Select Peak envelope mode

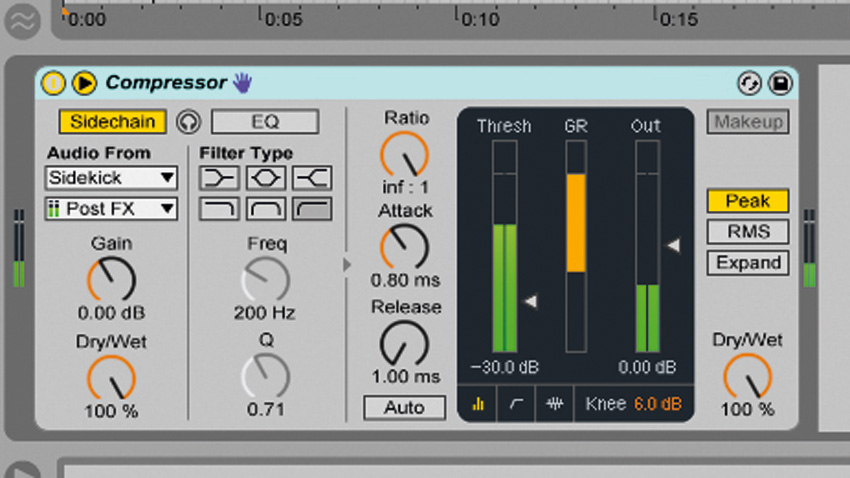click(748, 201)
